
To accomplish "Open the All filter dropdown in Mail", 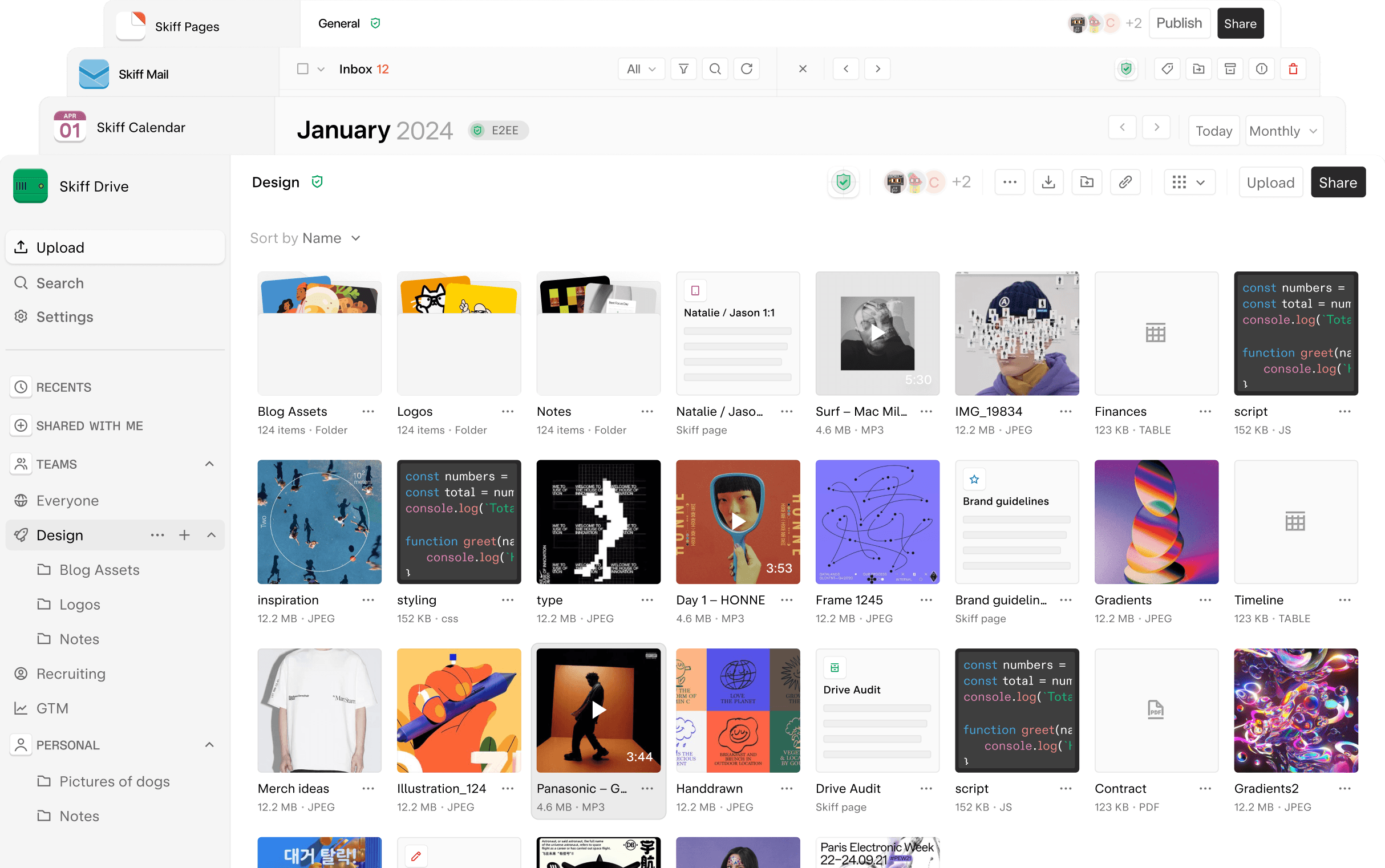I will [641, 68].
